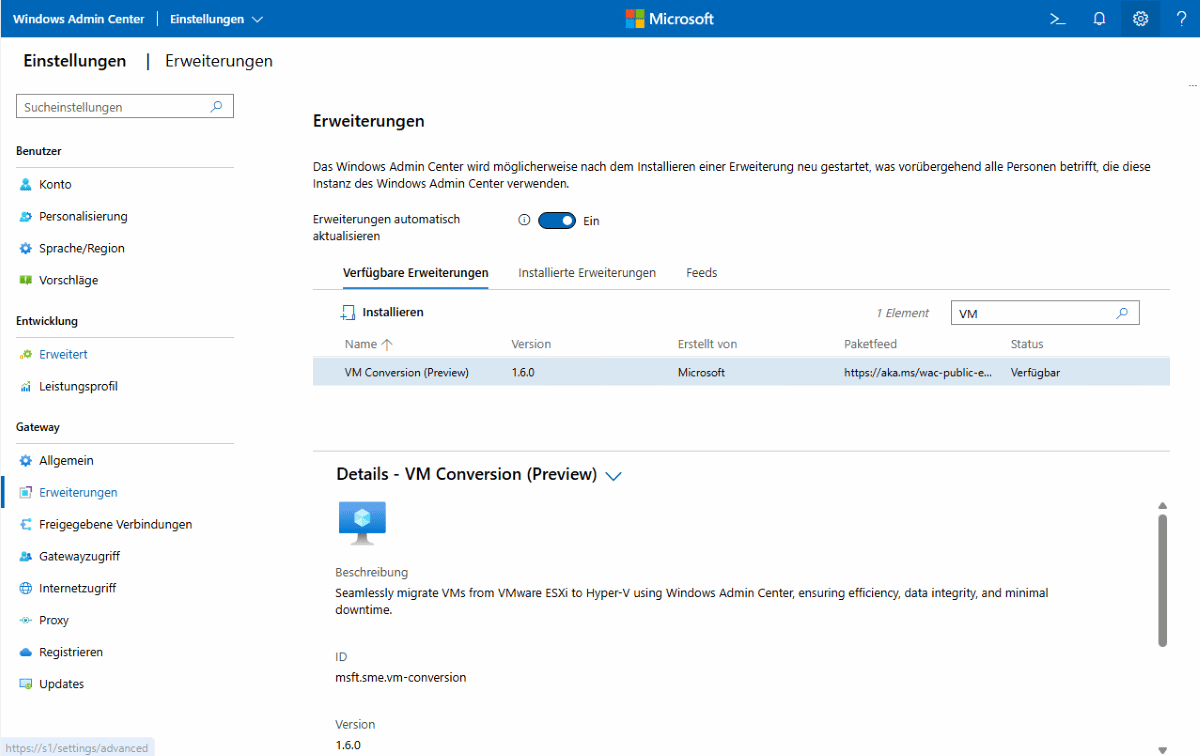Viewport: 1200px width, 756px height.
Task: Open Sprache/Region in the sidebar
Action: tap(81, 248)
